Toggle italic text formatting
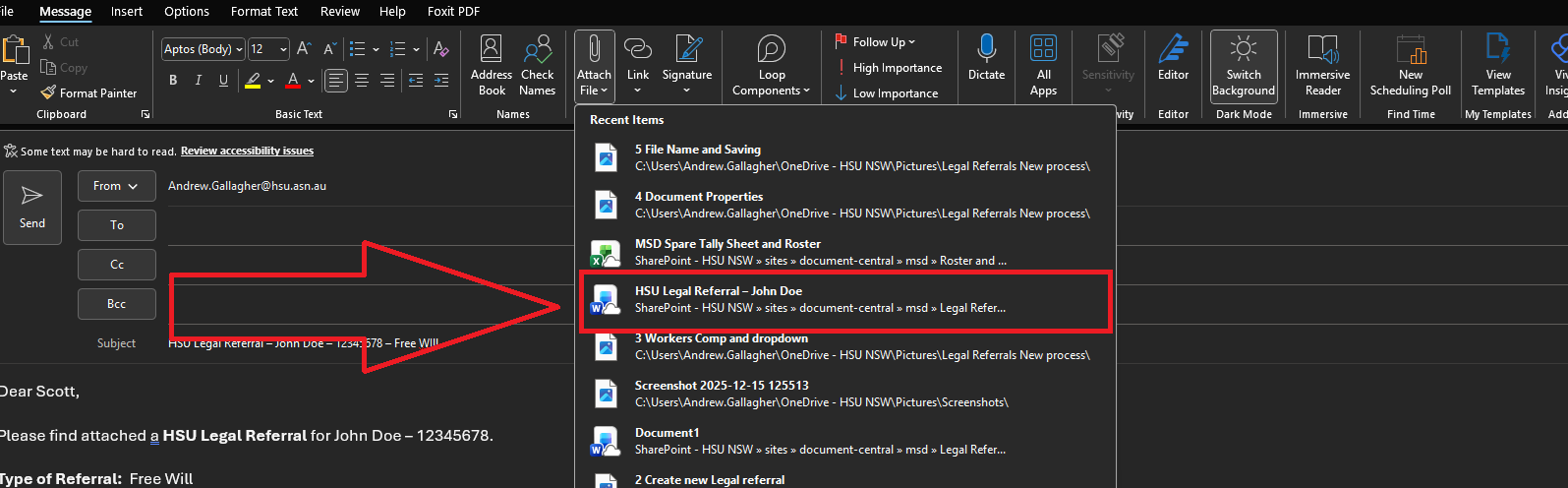The width and height of the screenshot is (1568, 488). pyautogui.click(x=199, y=81)
